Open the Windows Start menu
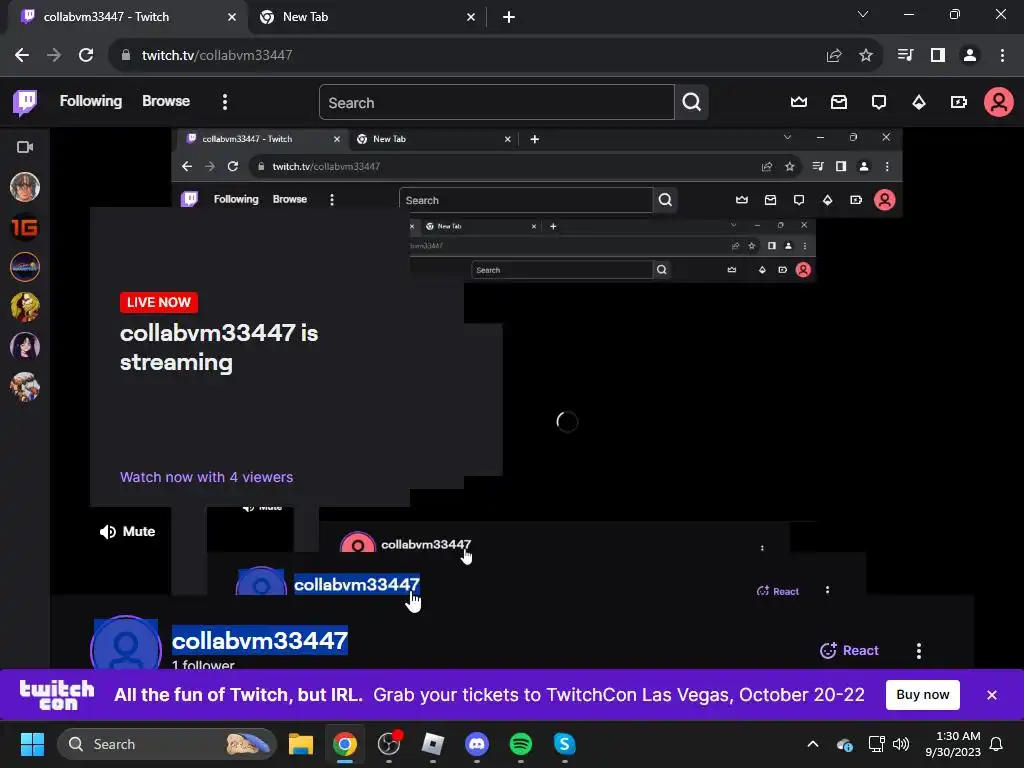 (32, 744)
